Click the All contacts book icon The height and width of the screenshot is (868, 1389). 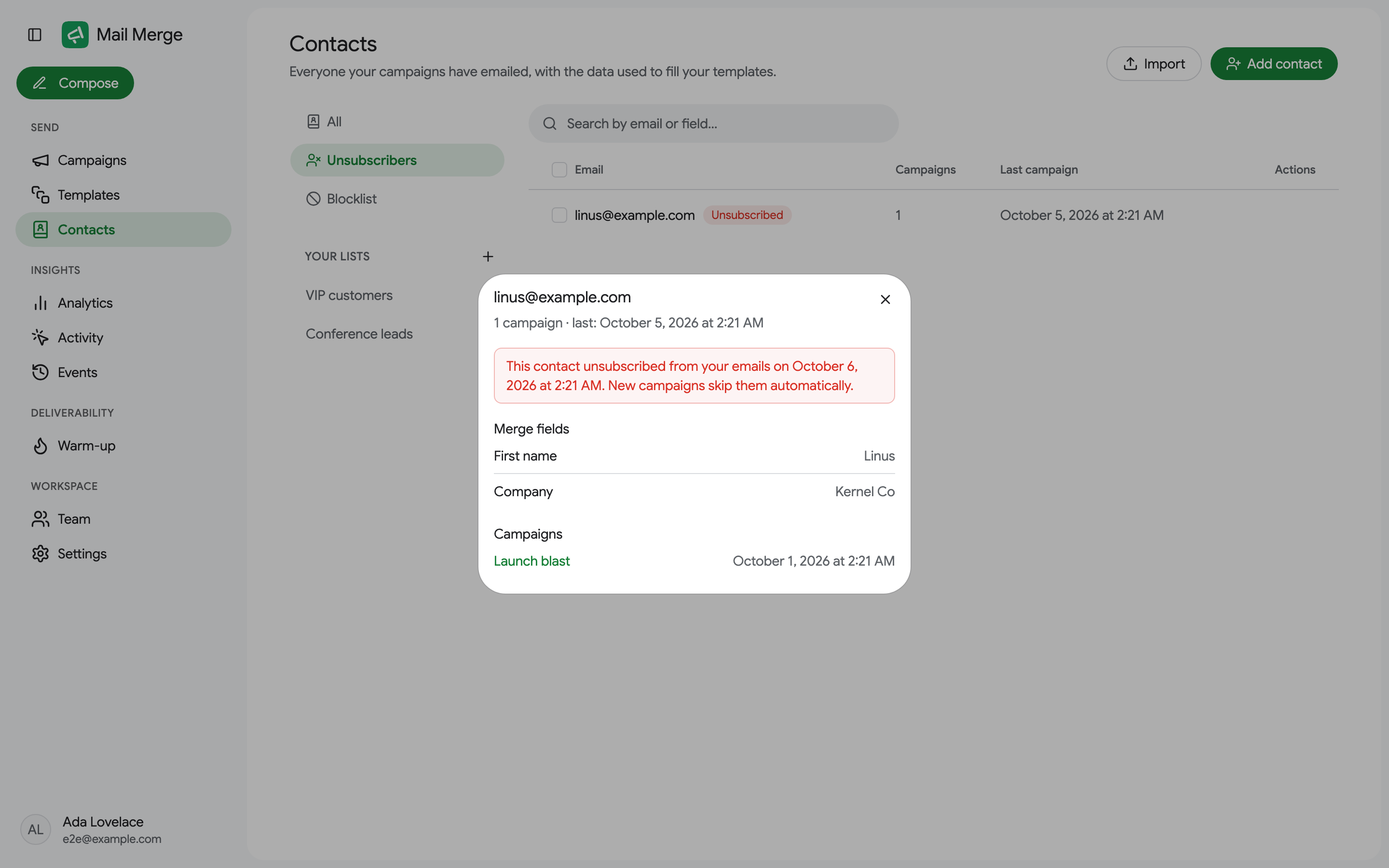coord(313,122)
